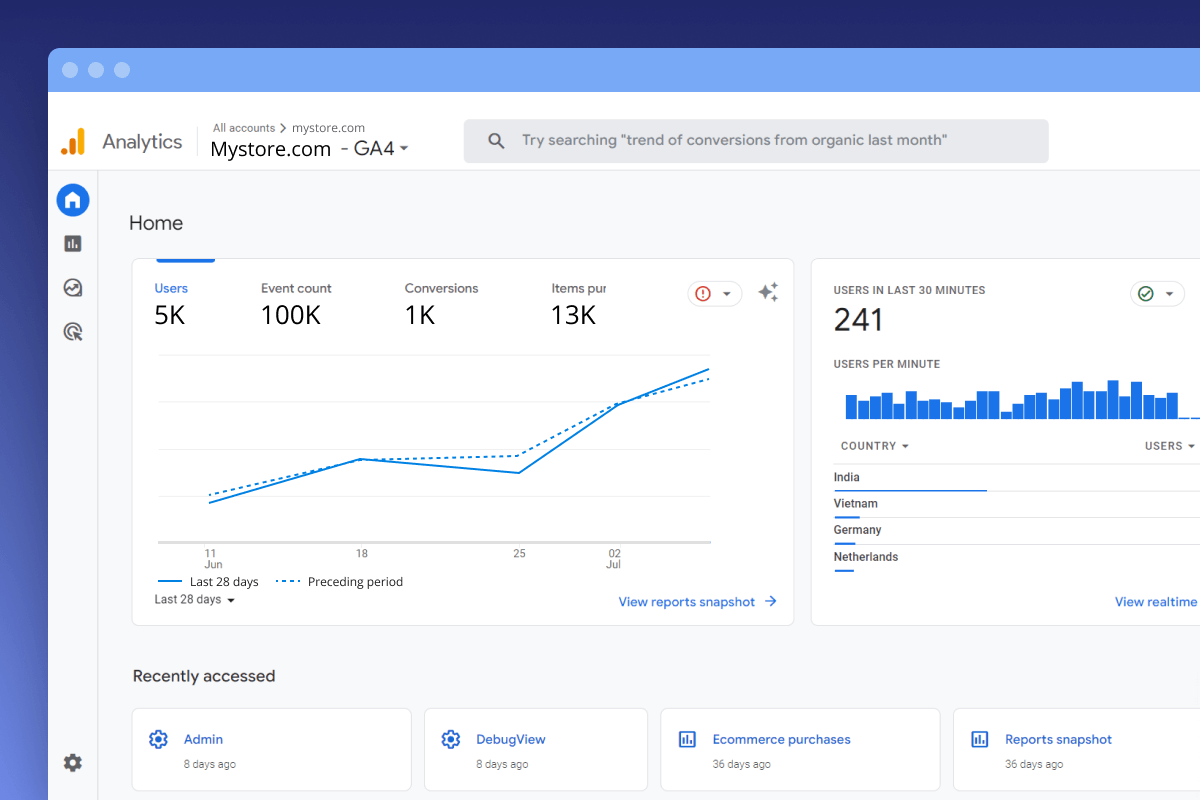Click the View reports snapshot link
Viewport: 1200px width, 800px height.
[686, 601]
